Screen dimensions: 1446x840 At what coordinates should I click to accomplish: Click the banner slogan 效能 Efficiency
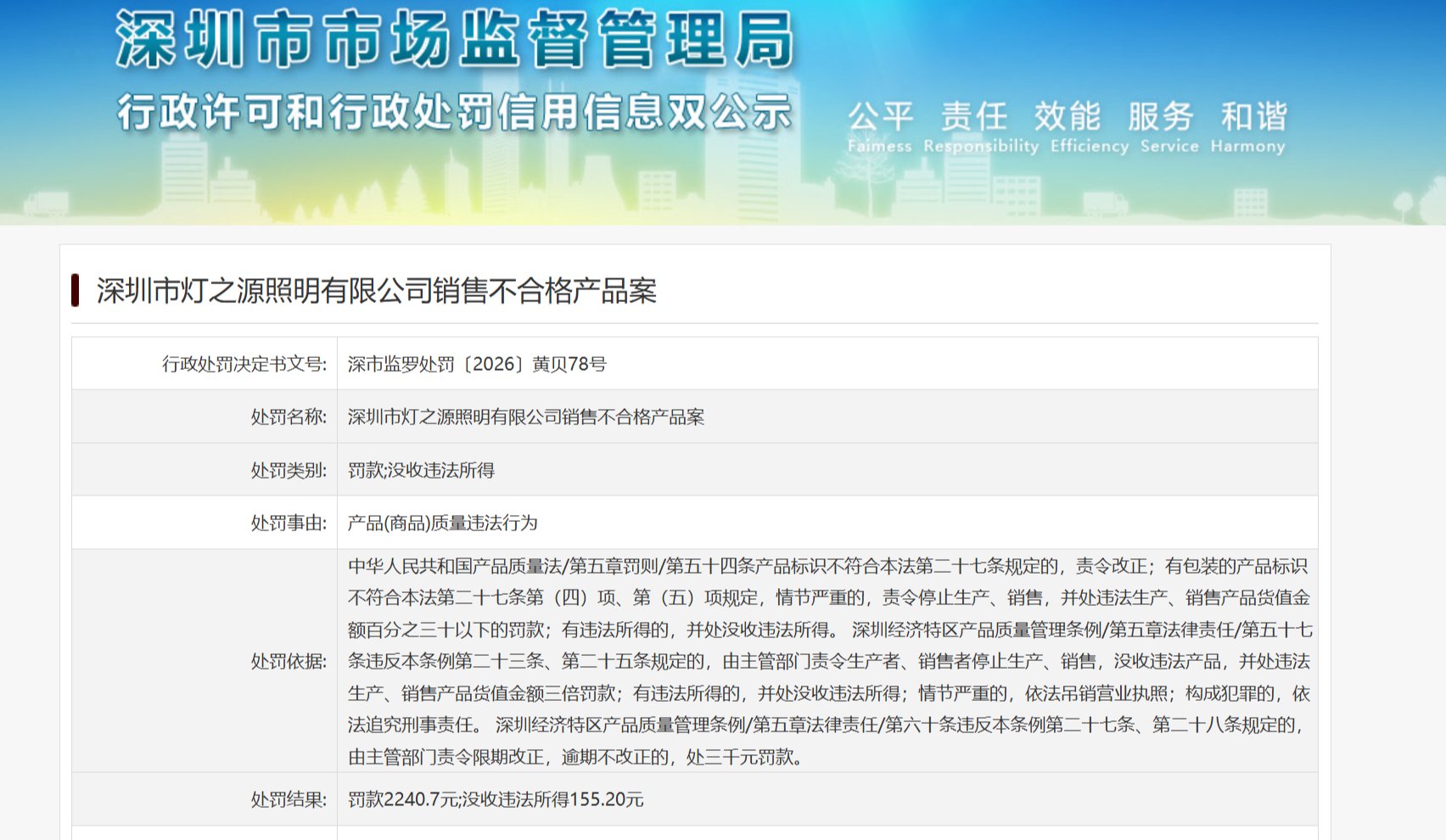[x=1090, y=127]
